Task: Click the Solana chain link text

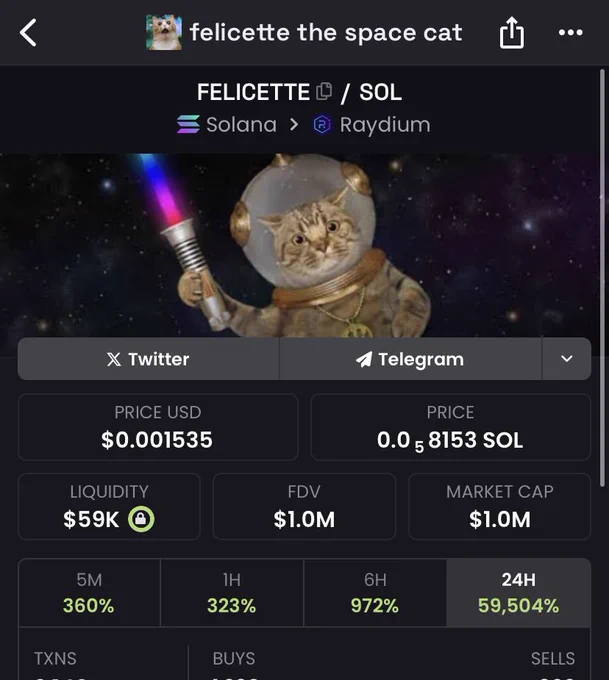Action: (242, 124)
